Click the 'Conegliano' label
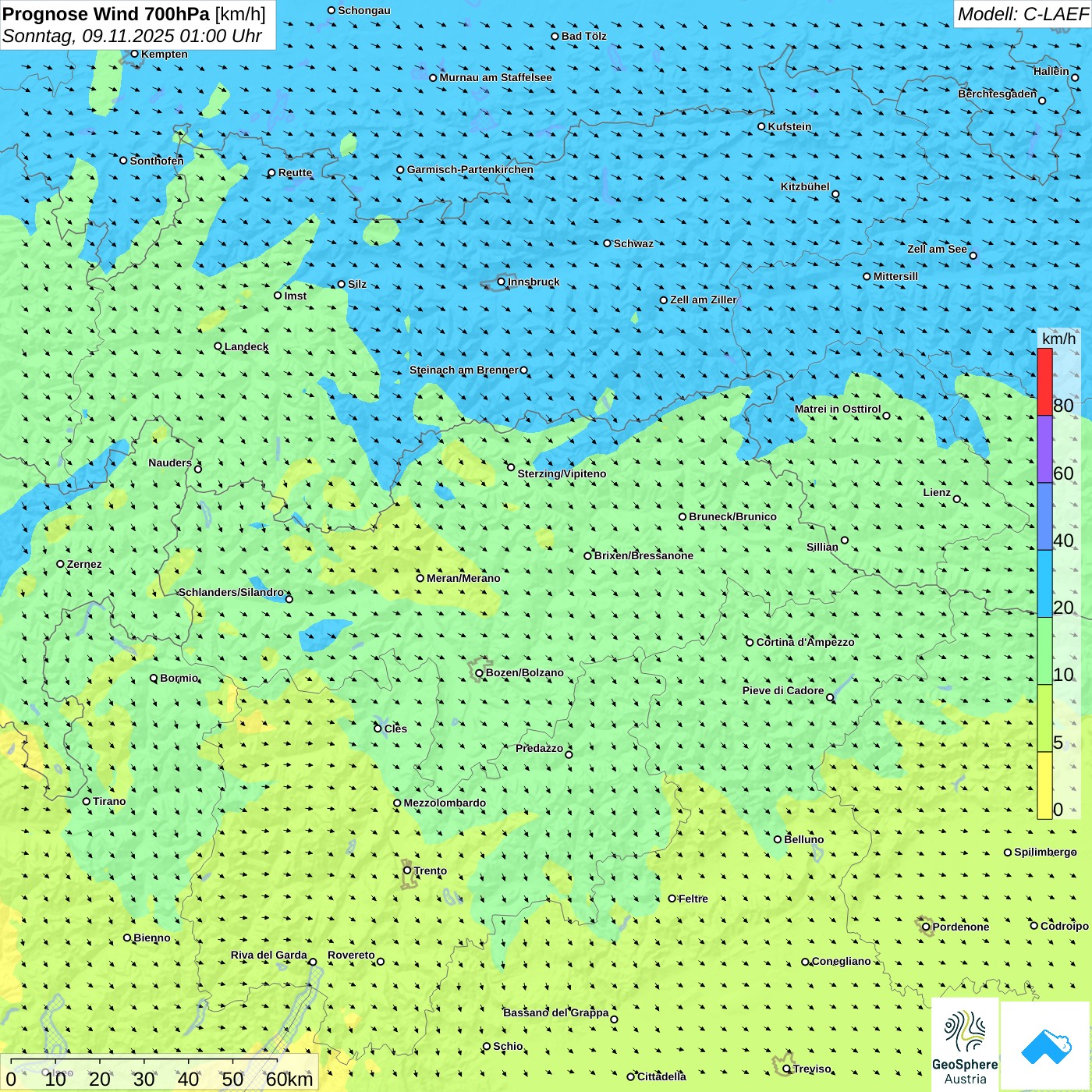The image size is (1092, 1092). point(841,961)
